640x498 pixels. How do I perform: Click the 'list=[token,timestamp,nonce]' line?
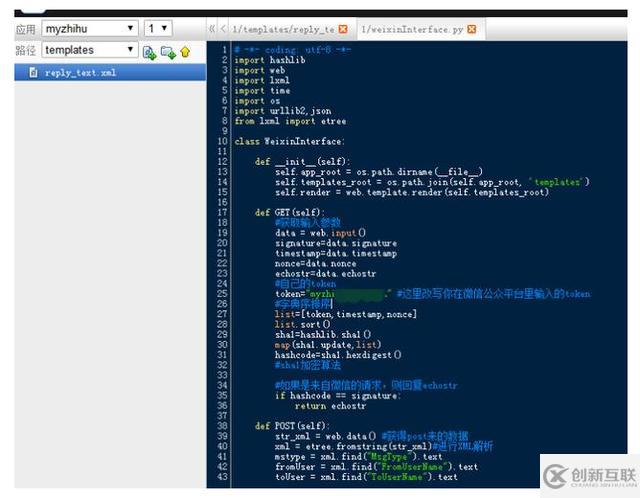pos(346,314)
